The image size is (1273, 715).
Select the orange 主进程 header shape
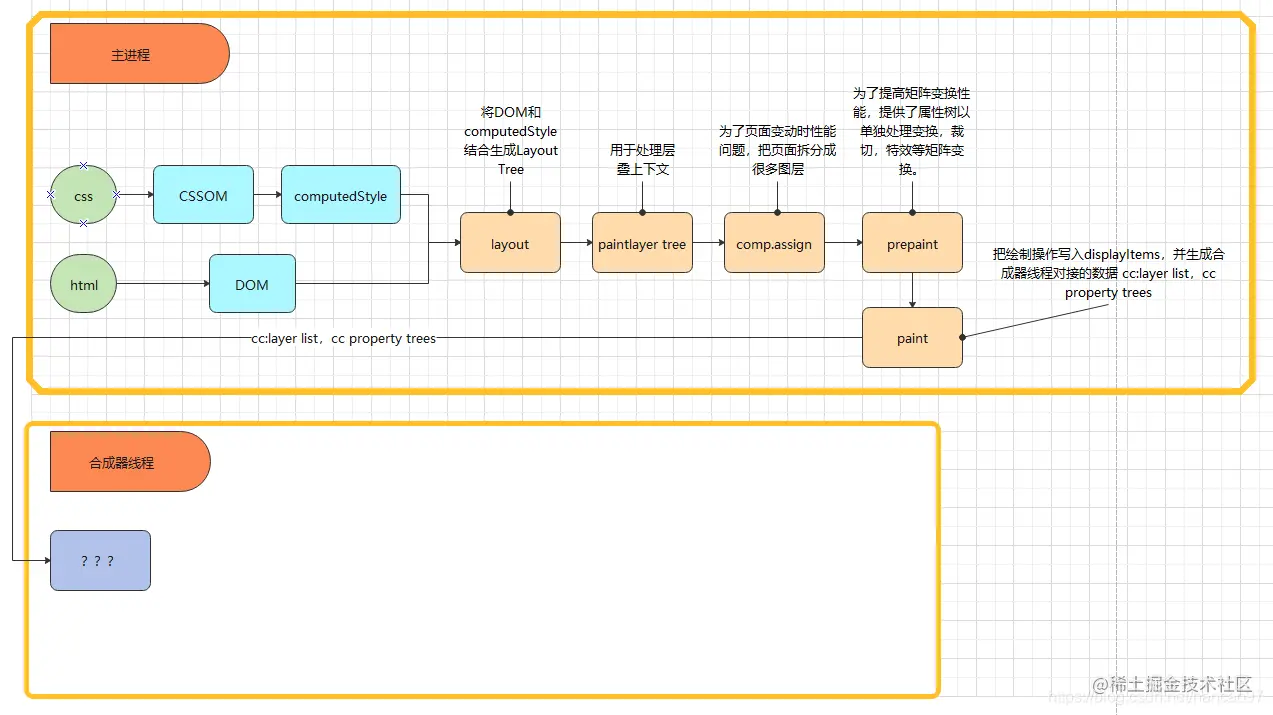pos(140,54)
